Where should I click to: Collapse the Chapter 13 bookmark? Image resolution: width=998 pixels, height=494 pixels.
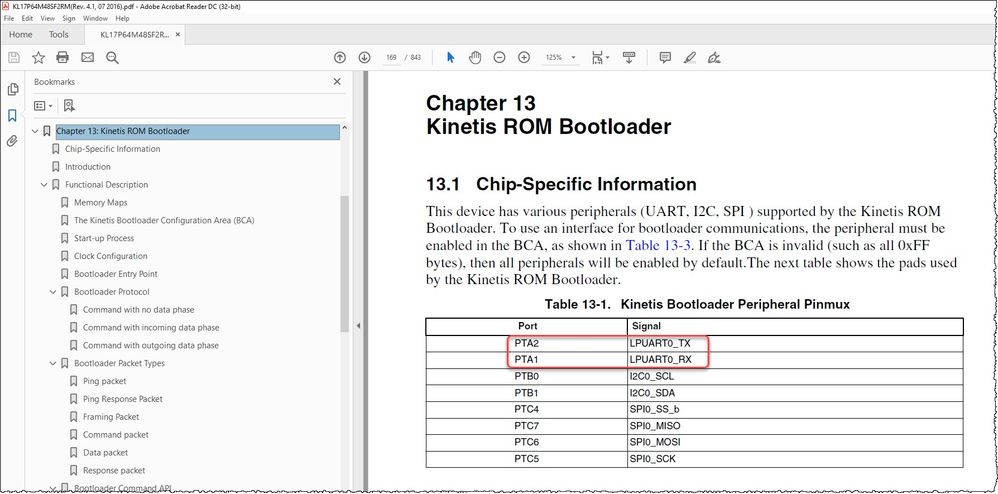point(35,131)
